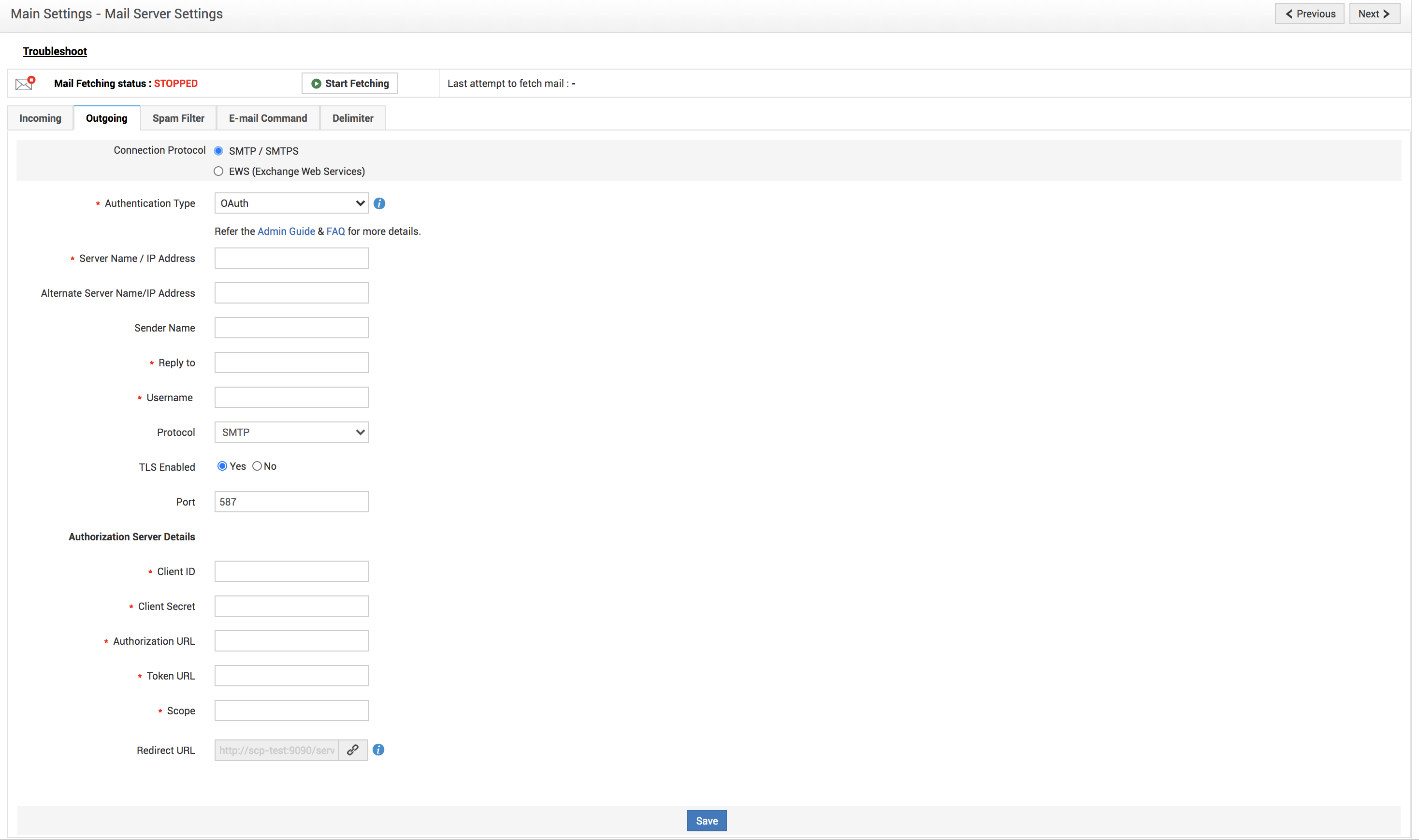Screen dimensions: 1419x840
Task: Switch to the Incoming tab
Action: (x=40, y=118)
